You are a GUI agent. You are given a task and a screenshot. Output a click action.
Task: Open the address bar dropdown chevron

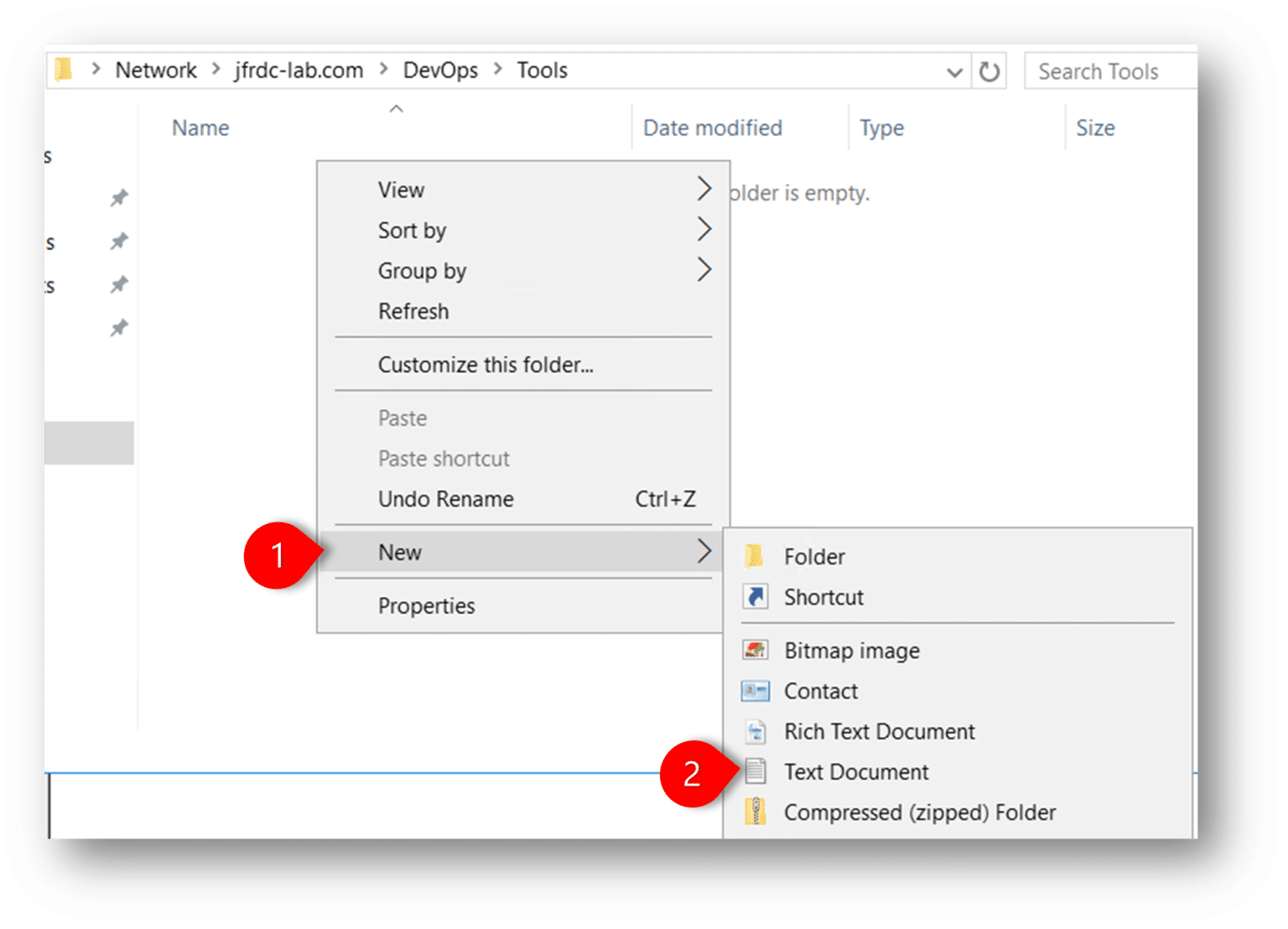(x=954, y=72)
